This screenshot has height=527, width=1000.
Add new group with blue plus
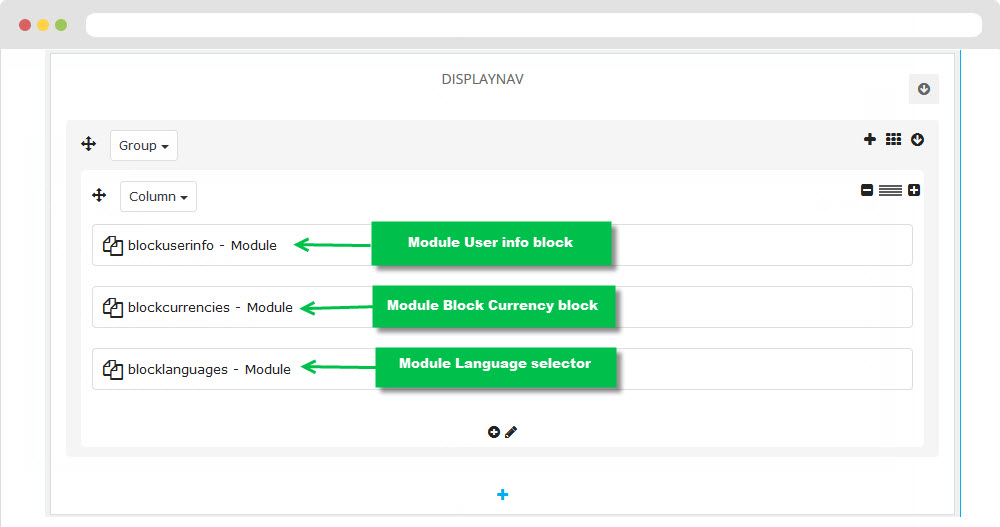click(503, 494)
